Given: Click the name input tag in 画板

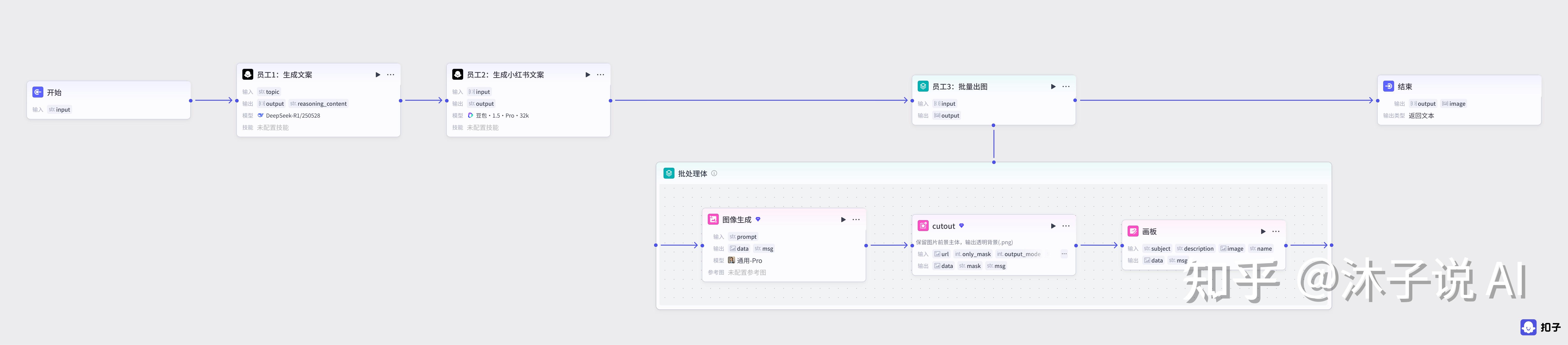Looking at the screenshot, I should tap(1261, 248).
